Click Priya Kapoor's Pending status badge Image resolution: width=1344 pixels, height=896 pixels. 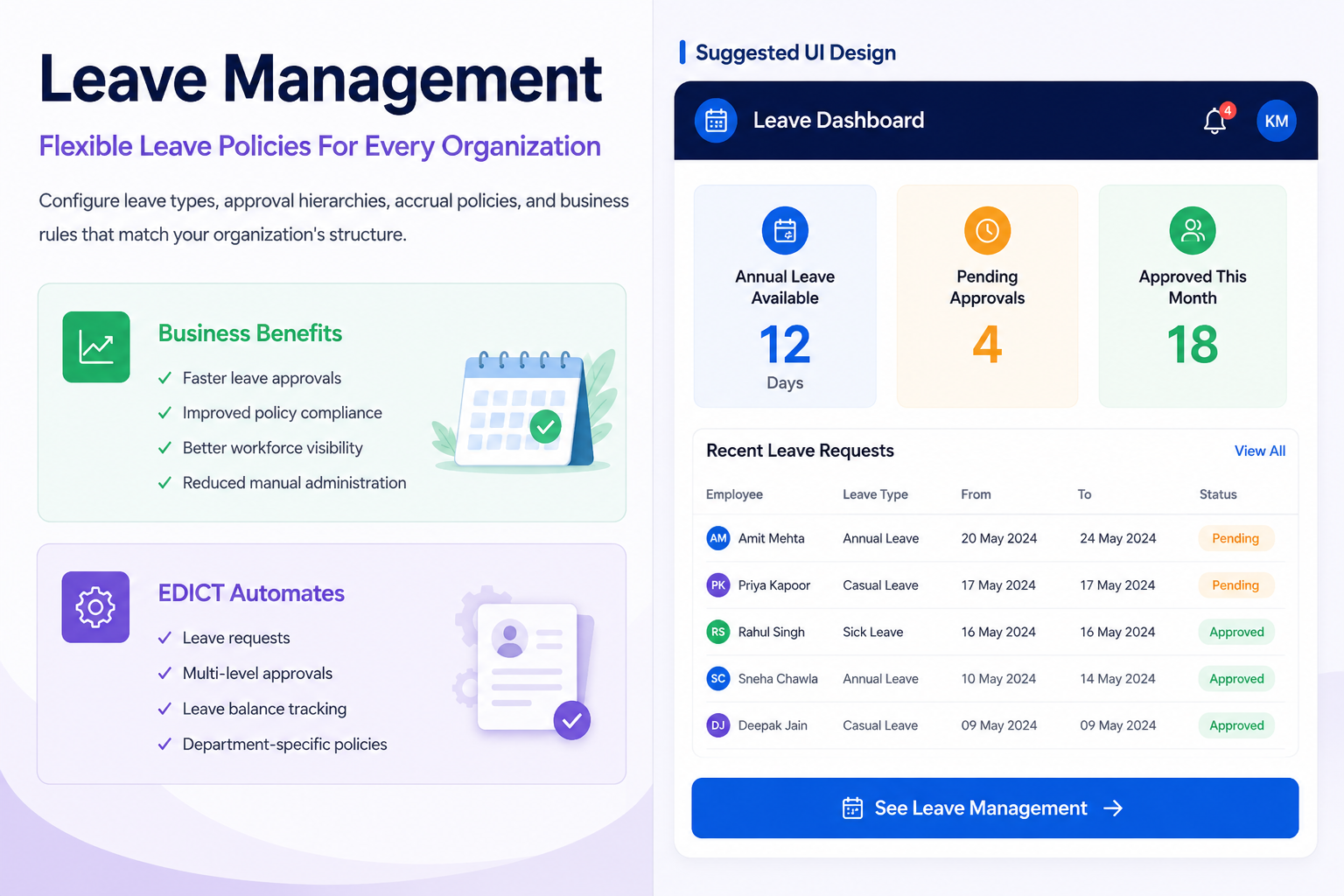coord(1235,585)
